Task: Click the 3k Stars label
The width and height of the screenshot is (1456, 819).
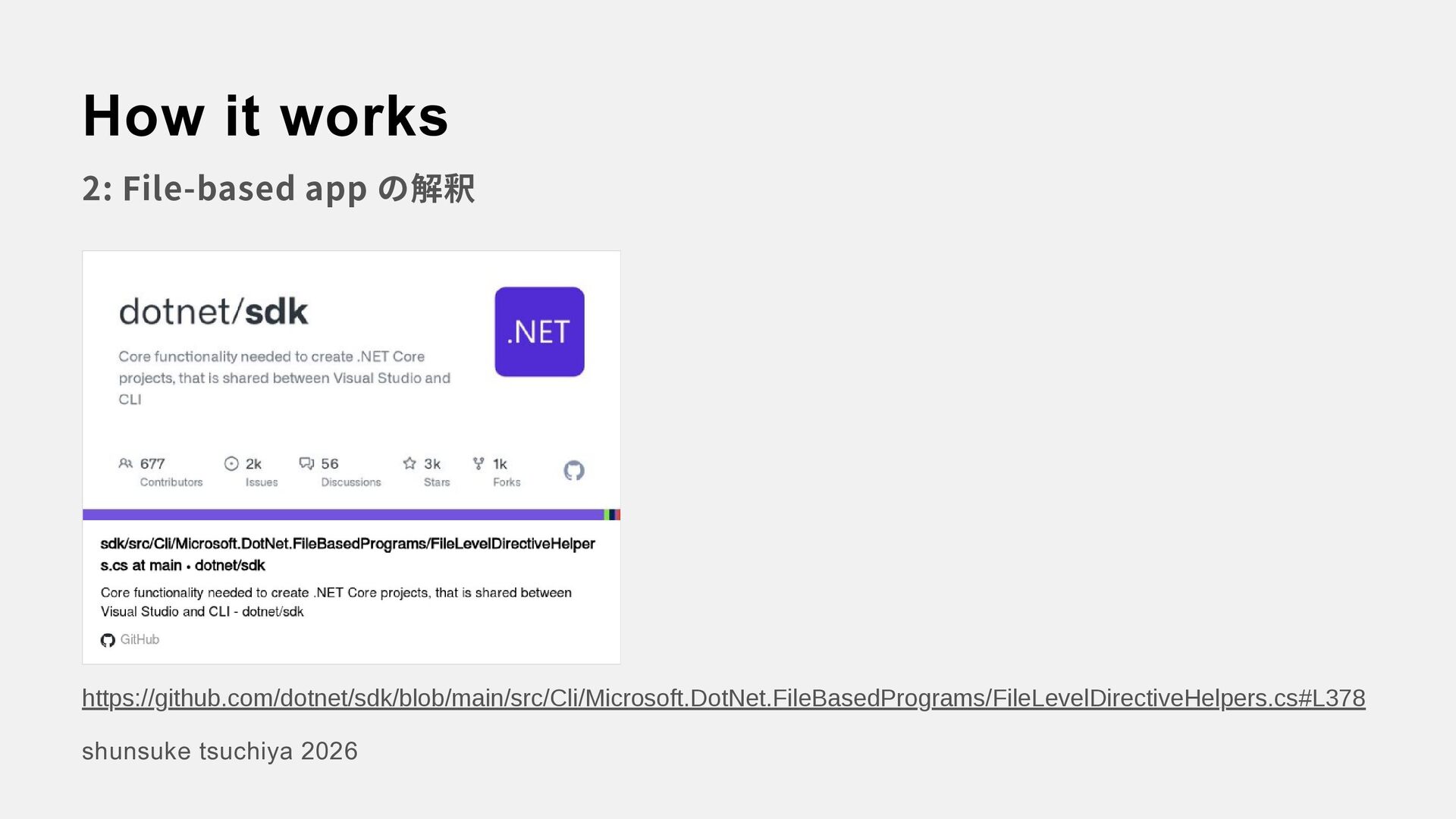Action: click(436, 472)
